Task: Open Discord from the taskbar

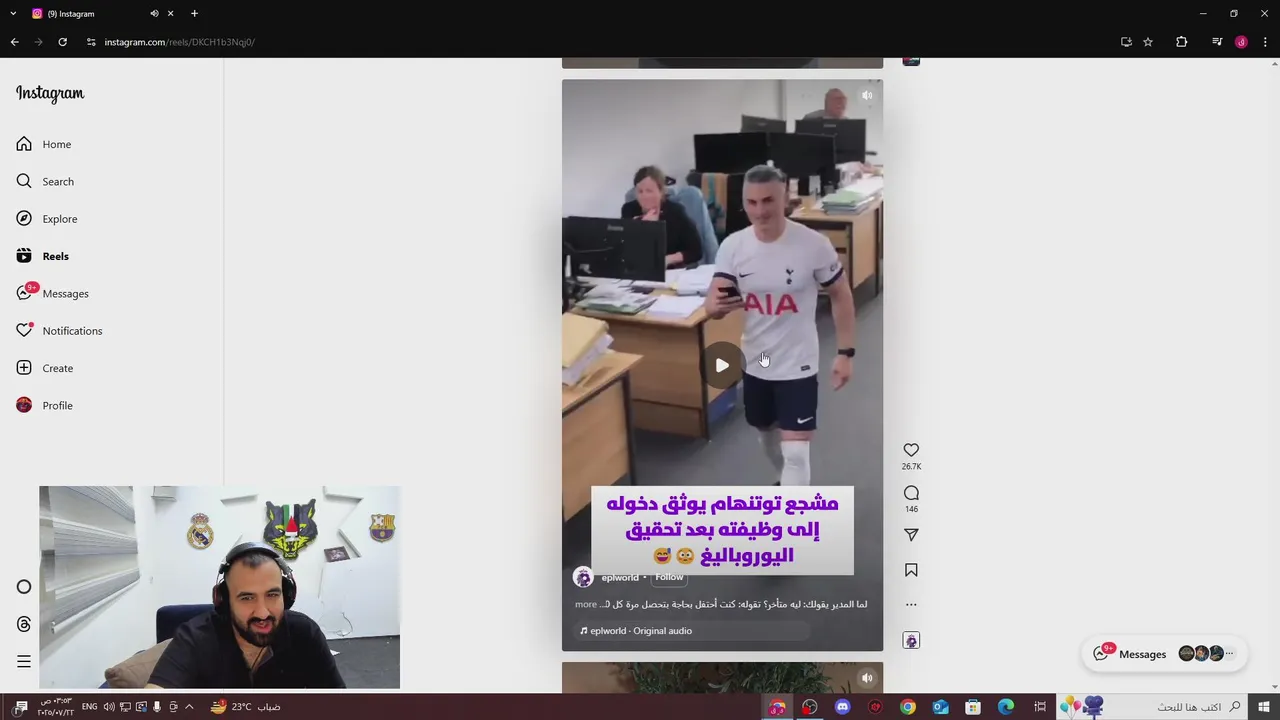Action: [x=842, y=707]
